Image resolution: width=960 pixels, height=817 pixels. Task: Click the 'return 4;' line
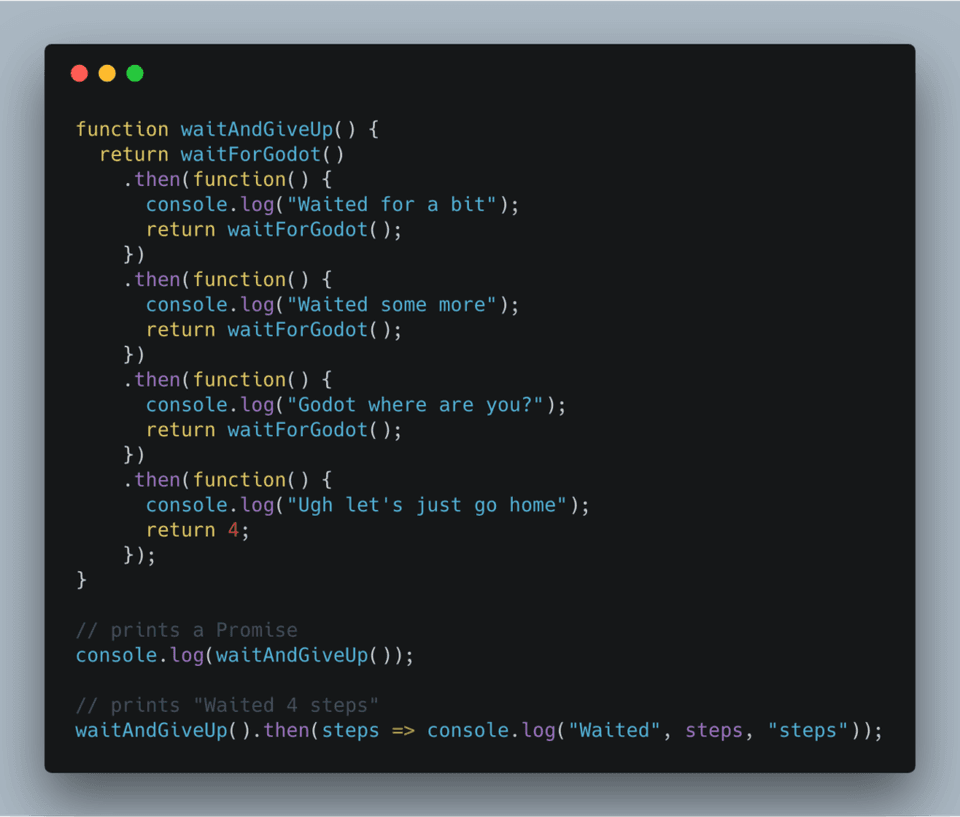click(198, 530)
